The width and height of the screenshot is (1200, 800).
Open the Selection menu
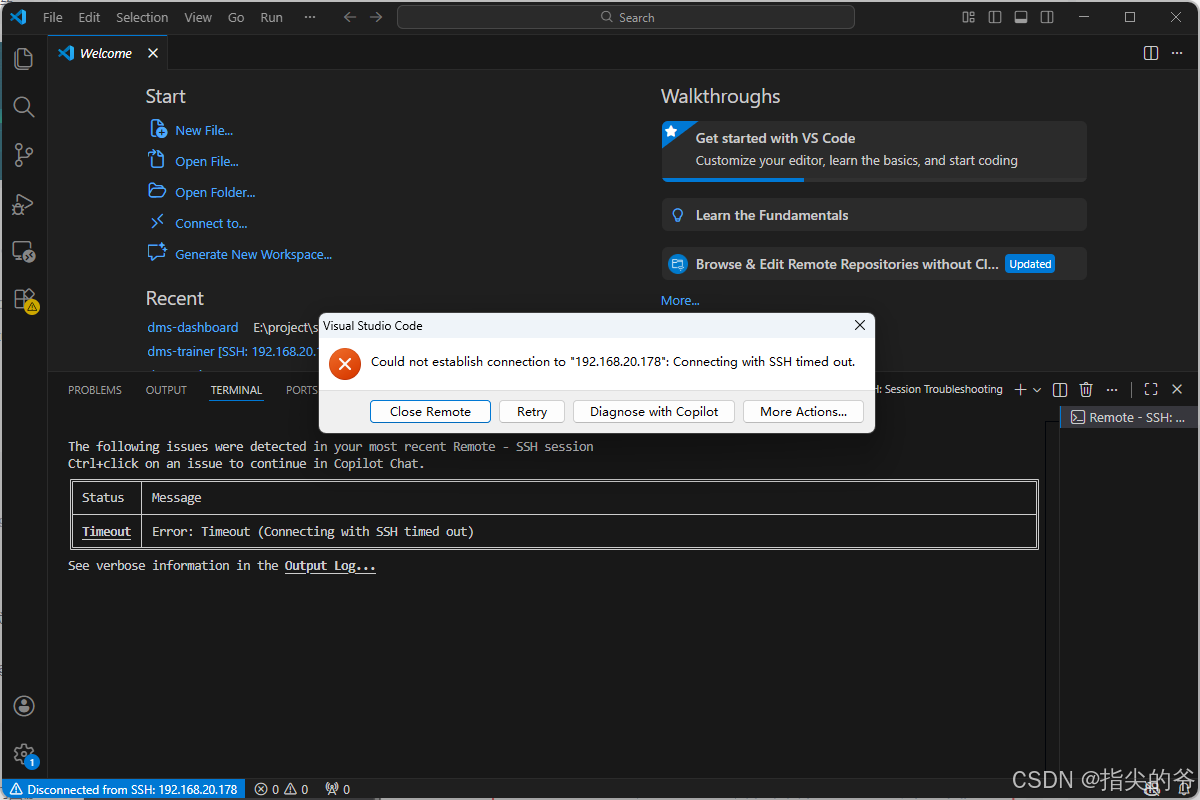(142, 17)
